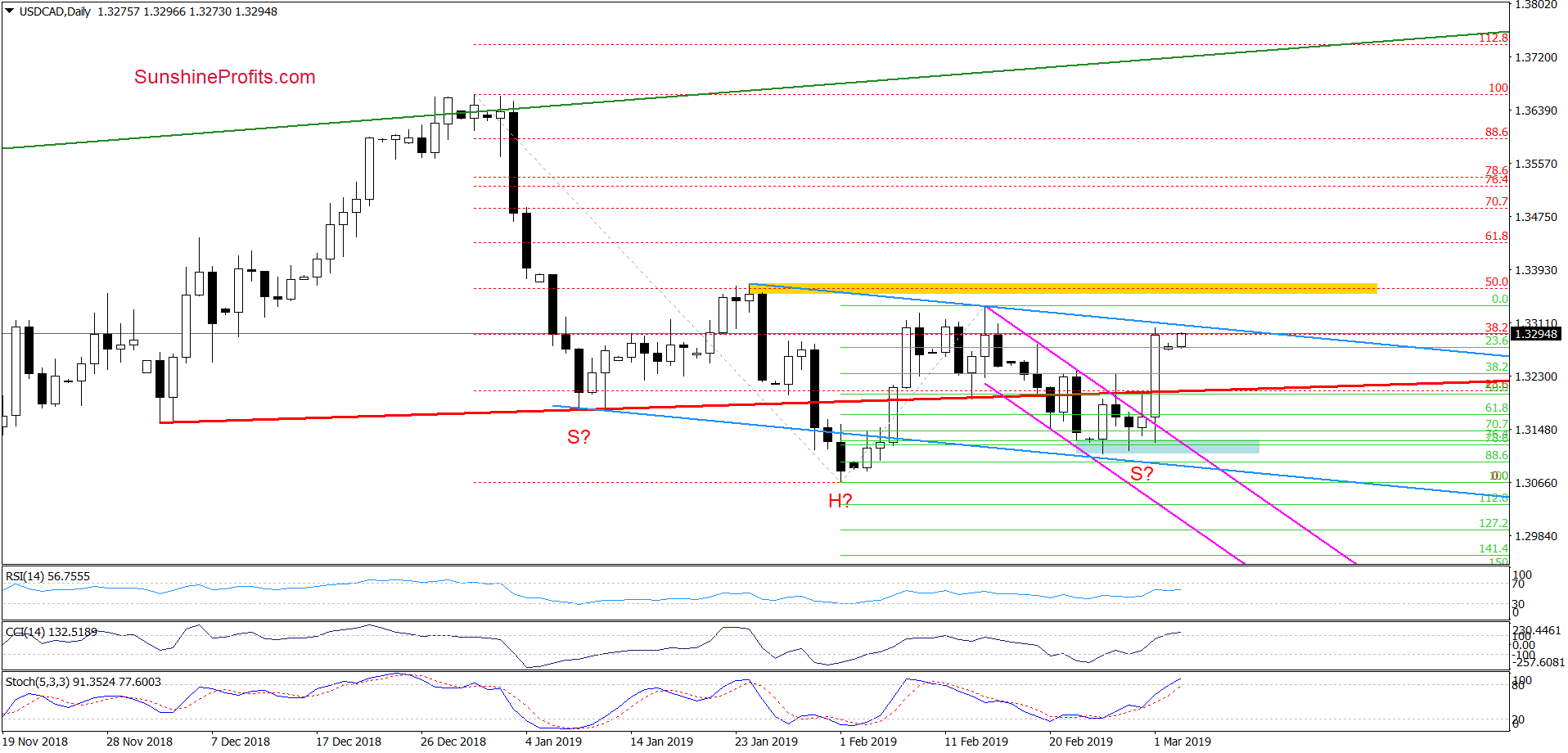The image size is (1568, 753).
Task: Select the Stoch(5,3,3) indicator label
Action: [83, 682]
